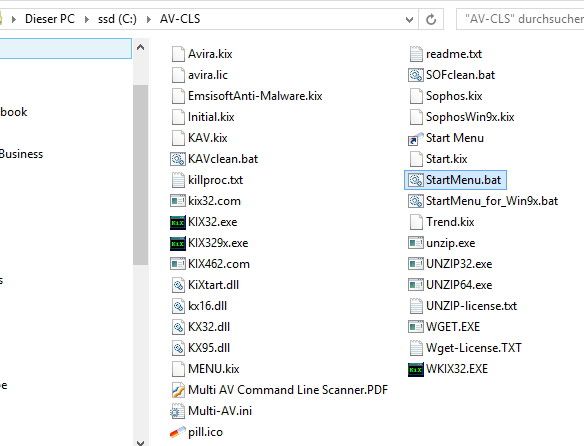This screenshot has width=584, height=446.
Task: Navigate to Dieser PC in breadcrumb
Action: [50, 19]
